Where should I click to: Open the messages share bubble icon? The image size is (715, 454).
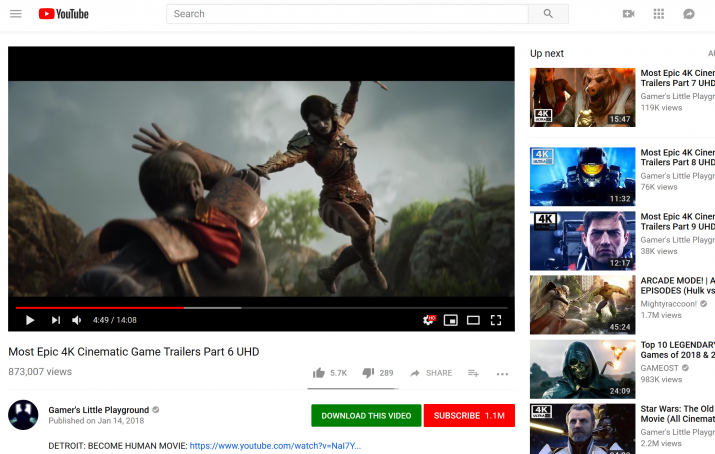[x=689, y=14]
